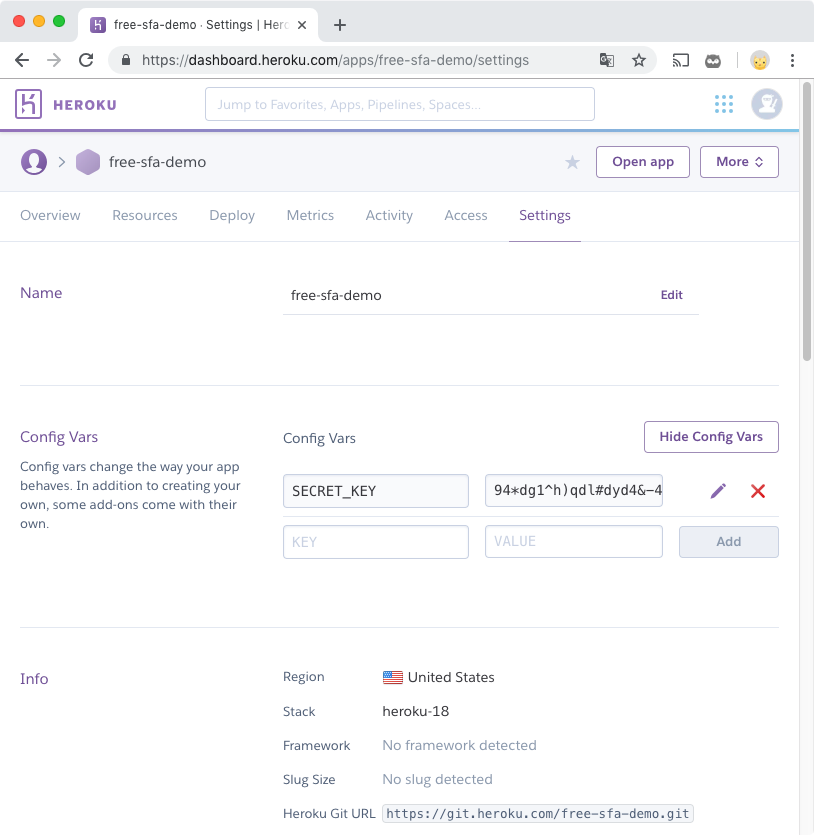Bookmark this page with Chrome star
Viewport: 814px width, 835px height.
coord(639,60)
